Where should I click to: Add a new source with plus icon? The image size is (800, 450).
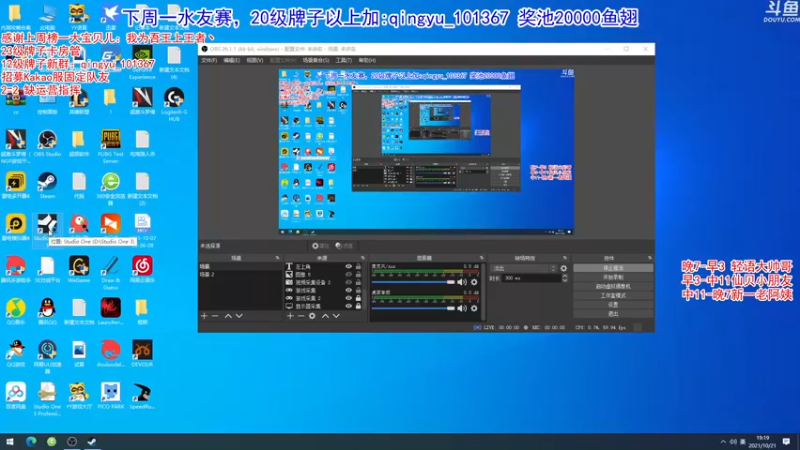tap(290, 316)
